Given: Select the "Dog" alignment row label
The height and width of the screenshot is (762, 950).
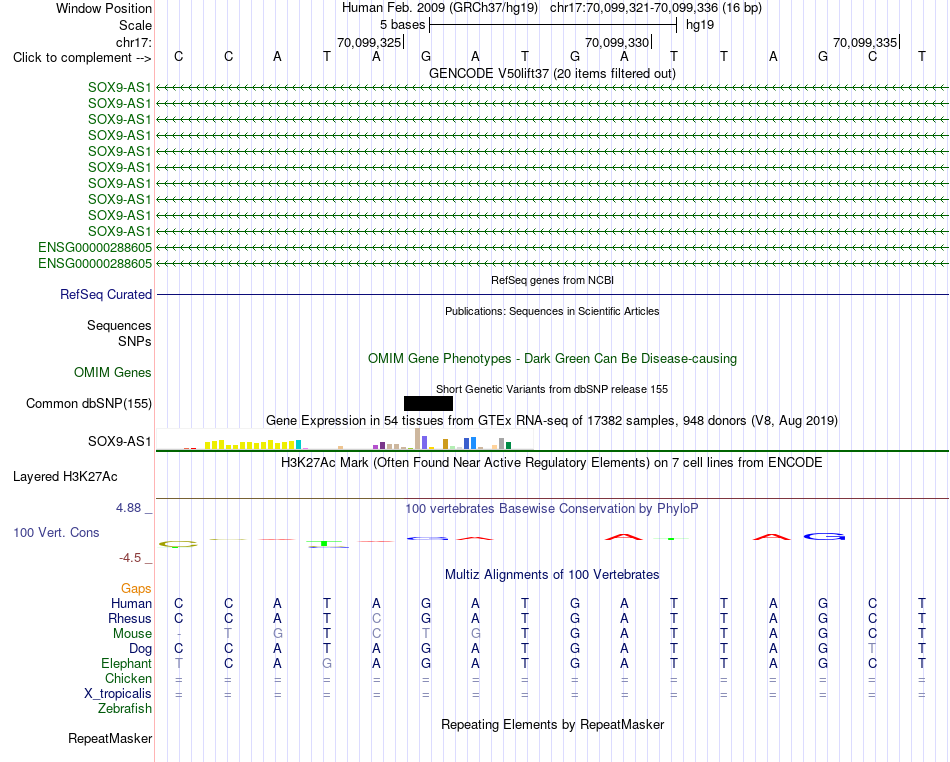Looking at the screenshot, I should [x=140, y=649].
